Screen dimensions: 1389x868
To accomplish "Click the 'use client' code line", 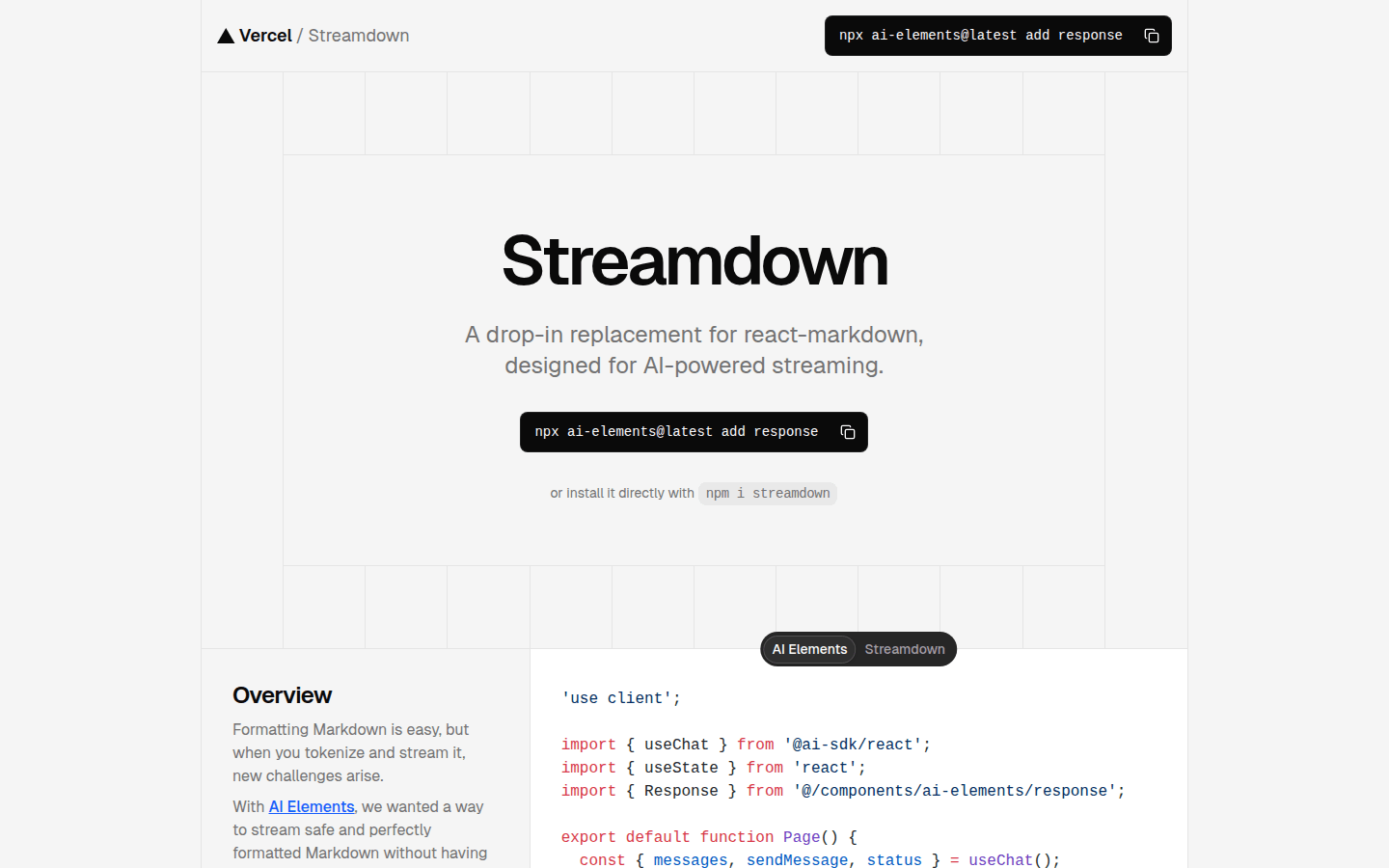I will click(621, 698).
